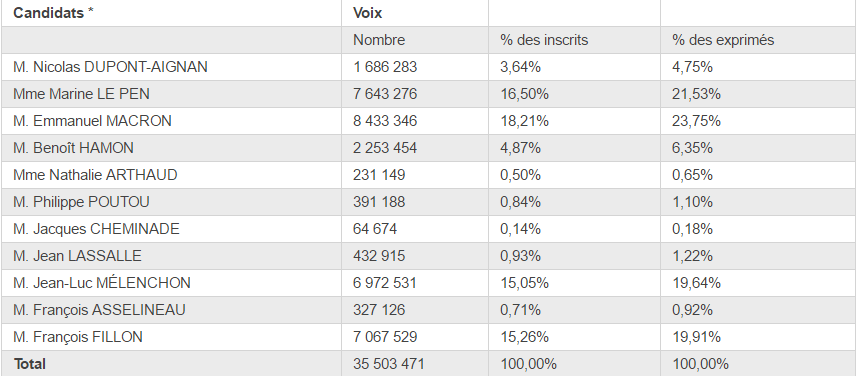Click Macron's vote count 8 433 346
Screen dimensions: 858x376
(x=385, y=121)
